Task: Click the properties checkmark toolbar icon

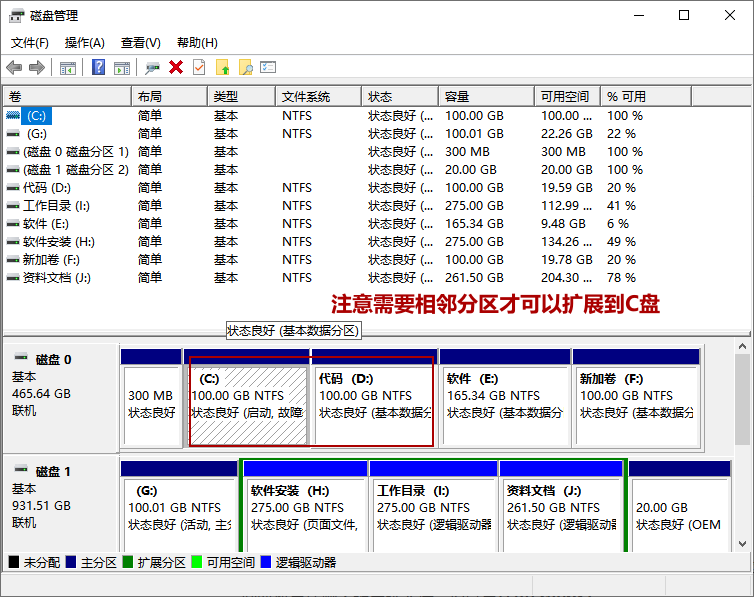Action: 199,67
